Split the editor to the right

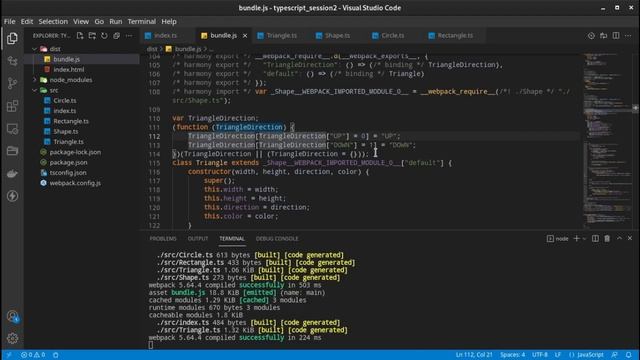coord(616,36)
